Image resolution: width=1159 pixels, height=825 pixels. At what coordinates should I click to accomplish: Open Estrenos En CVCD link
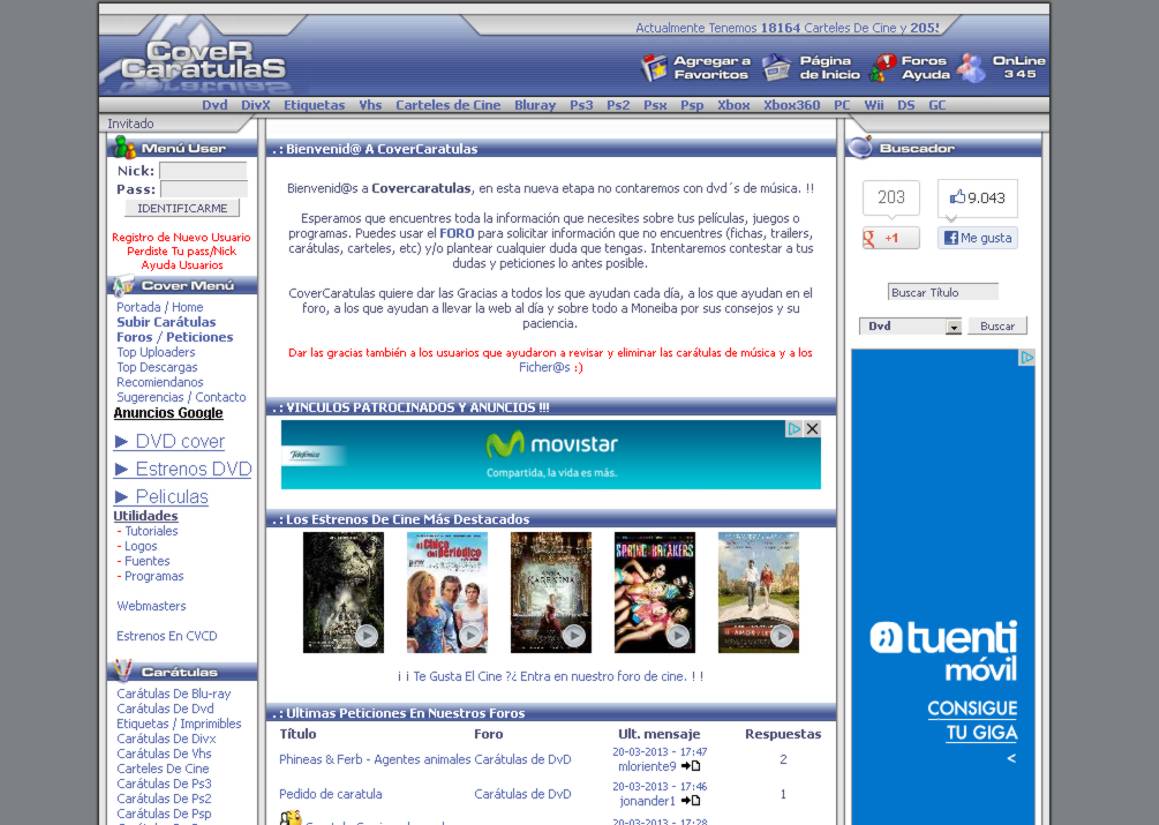167,636
